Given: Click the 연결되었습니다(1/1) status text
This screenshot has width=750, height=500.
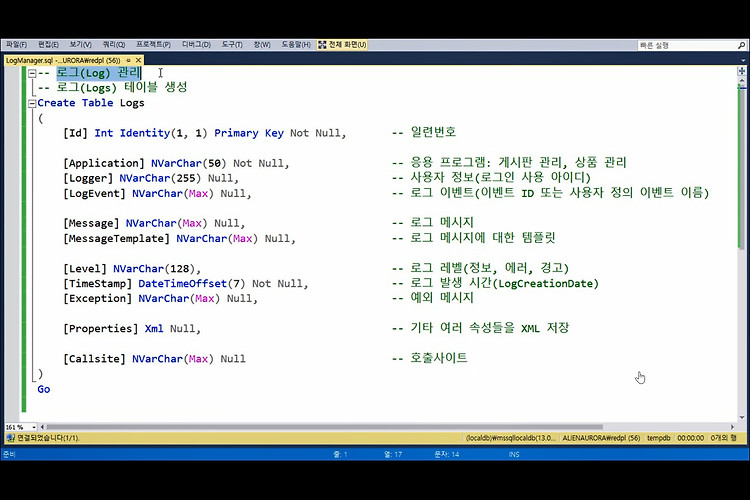Looking at the screenshot, I should (48, 438).
